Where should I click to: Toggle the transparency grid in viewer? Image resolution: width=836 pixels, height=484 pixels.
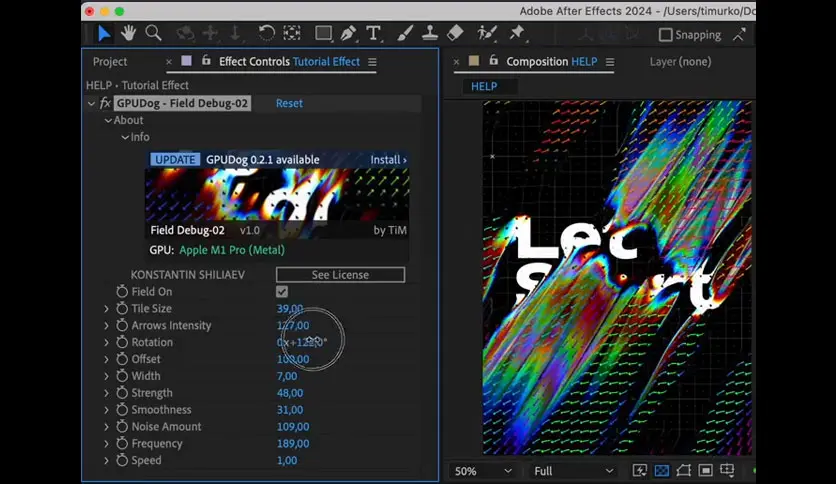point(662,470)
